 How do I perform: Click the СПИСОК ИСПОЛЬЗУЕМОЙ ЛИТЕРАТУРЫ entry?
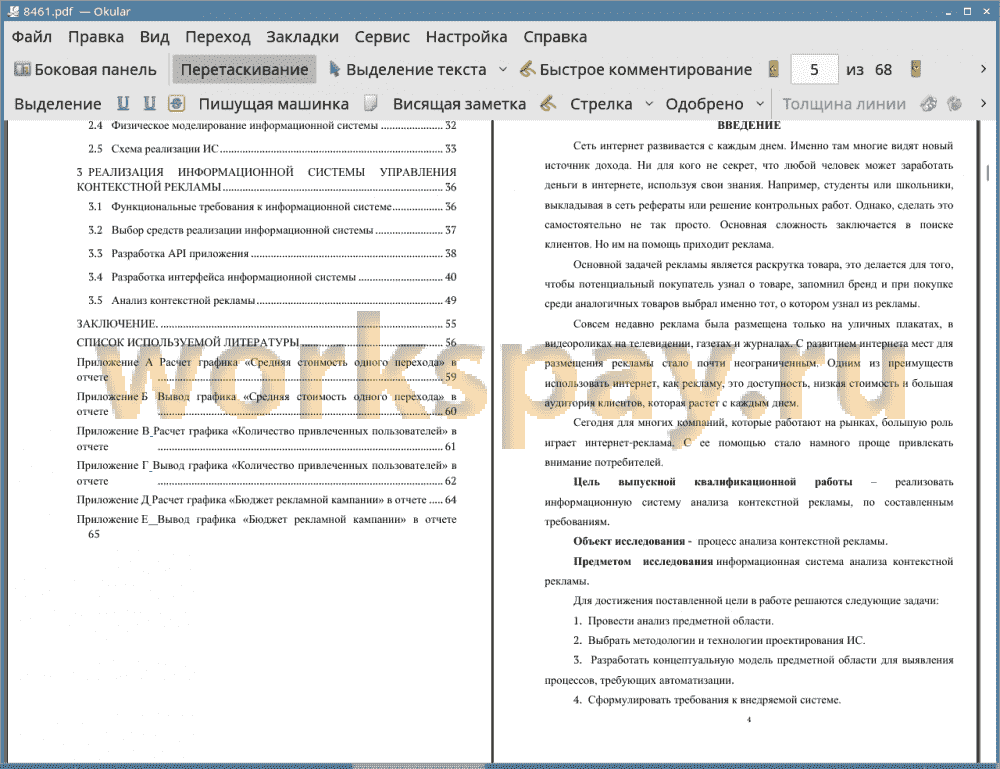(x=267, y=342)
